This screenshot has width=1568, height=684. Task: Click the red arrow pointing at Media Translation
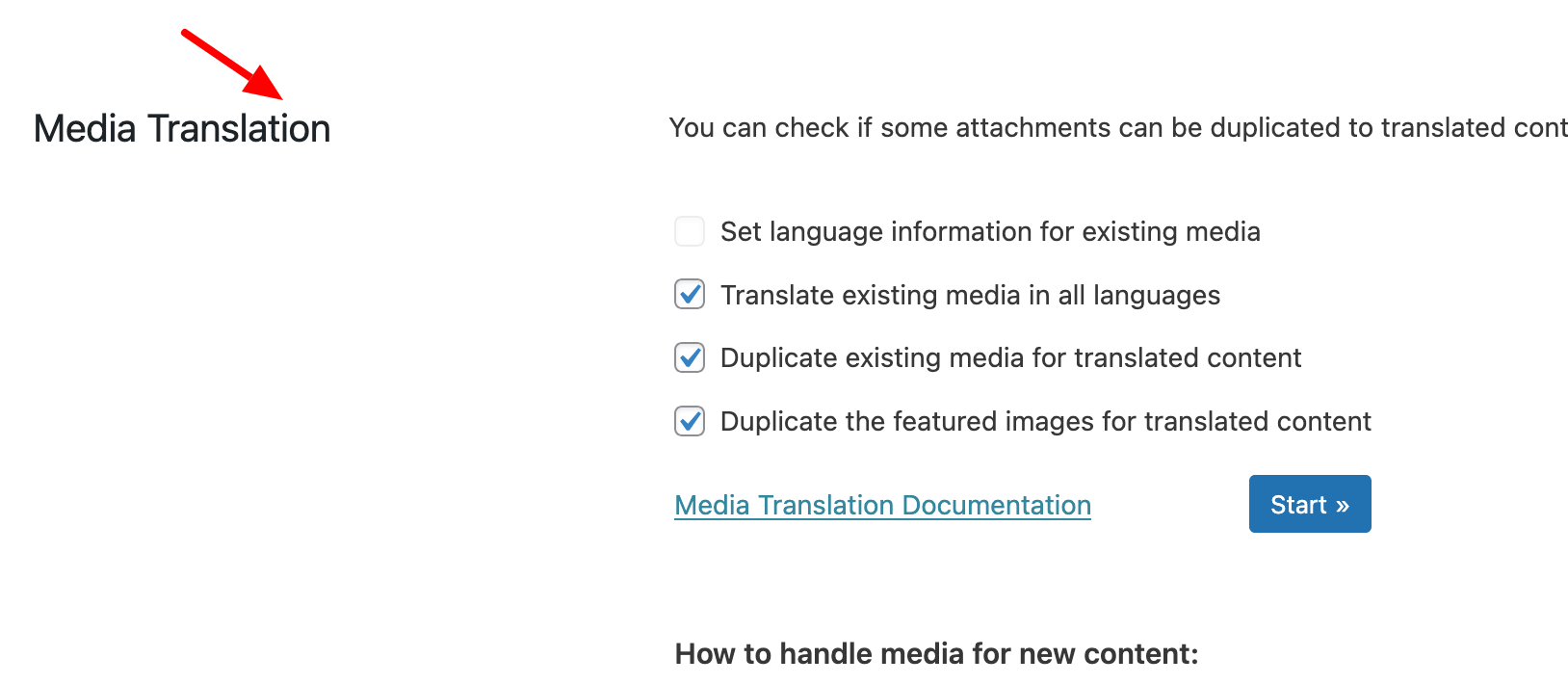tap(232, 65)
